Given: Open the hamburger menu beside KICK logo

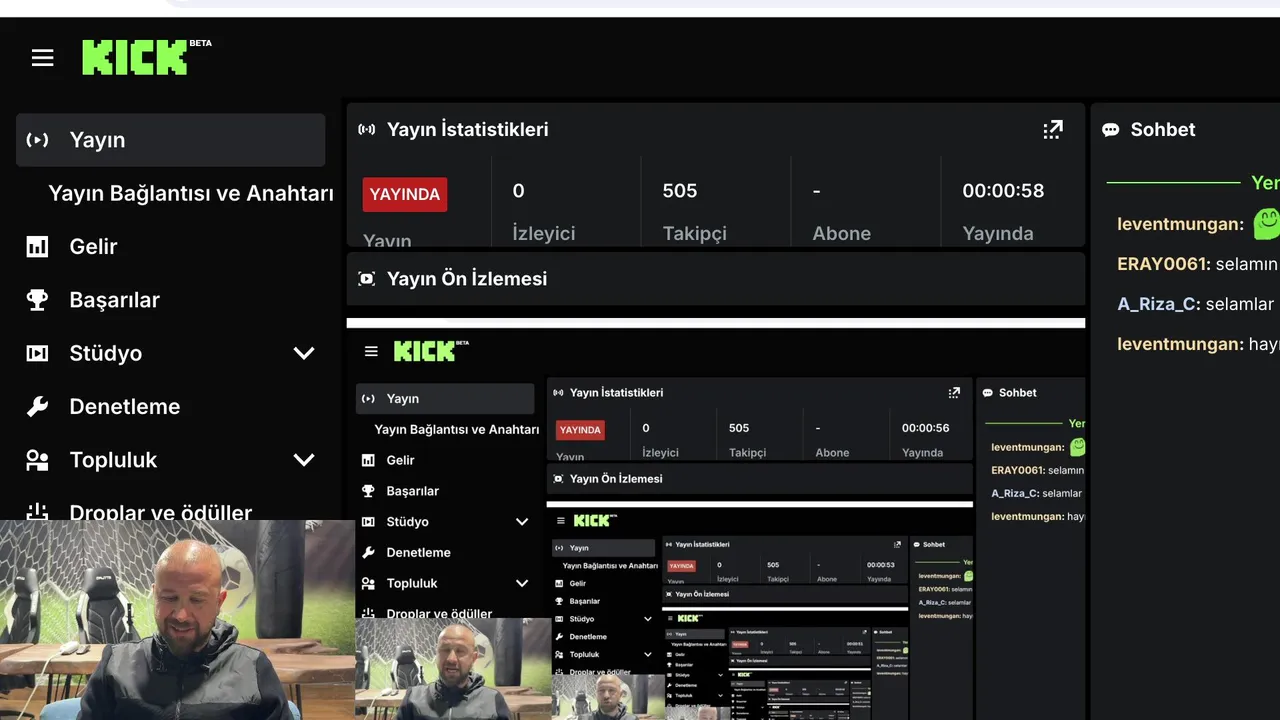Looking at the screenshot, I should point(42,58).
